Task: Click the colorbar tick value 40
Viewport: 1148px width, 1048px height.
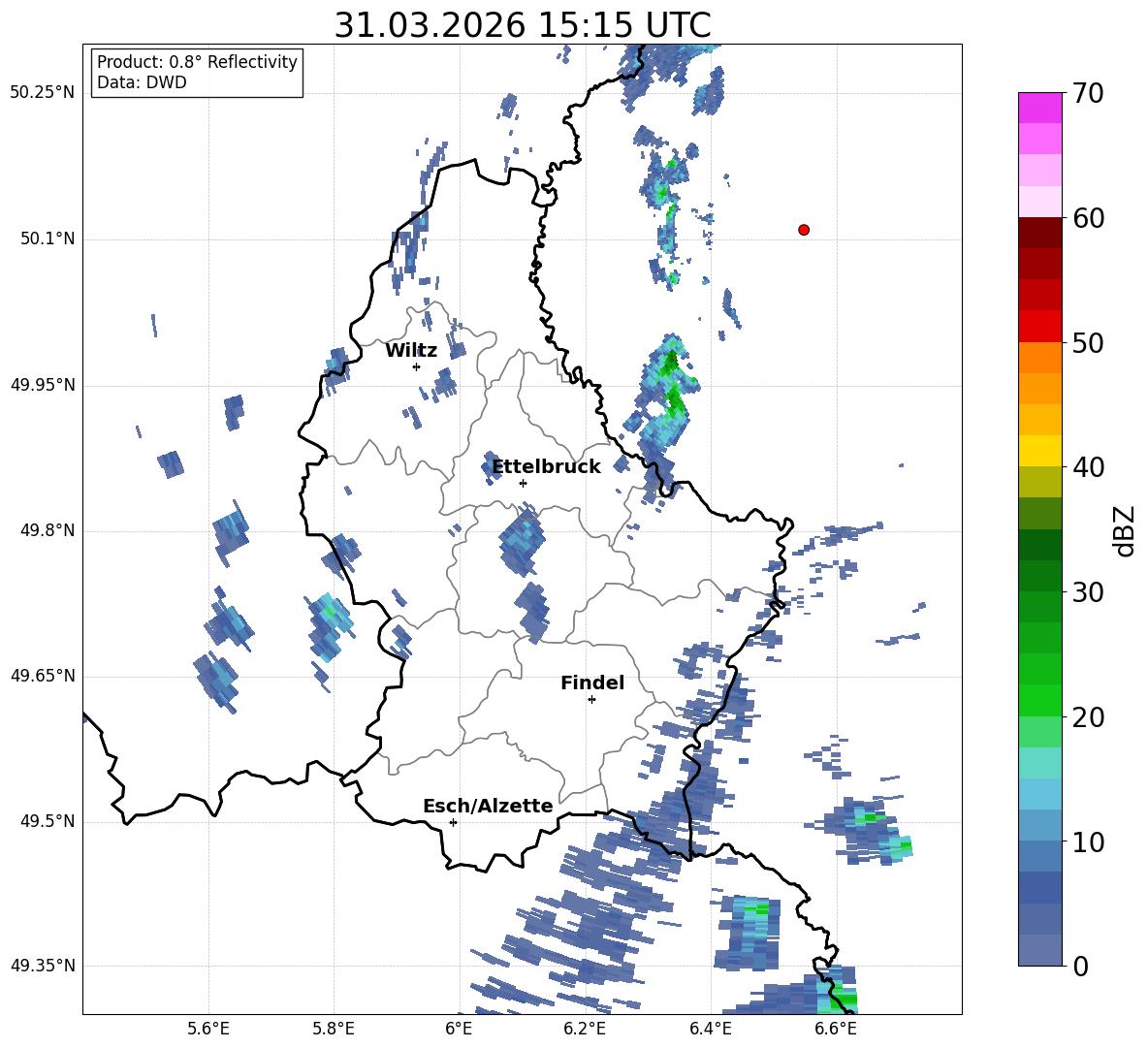Action: 1088,467
